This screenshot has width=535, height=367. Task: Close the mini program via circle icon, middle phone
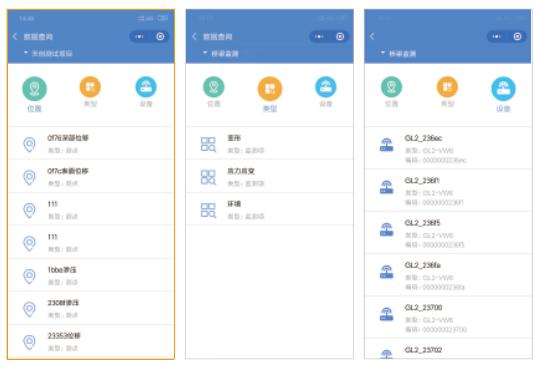(340, 36)
